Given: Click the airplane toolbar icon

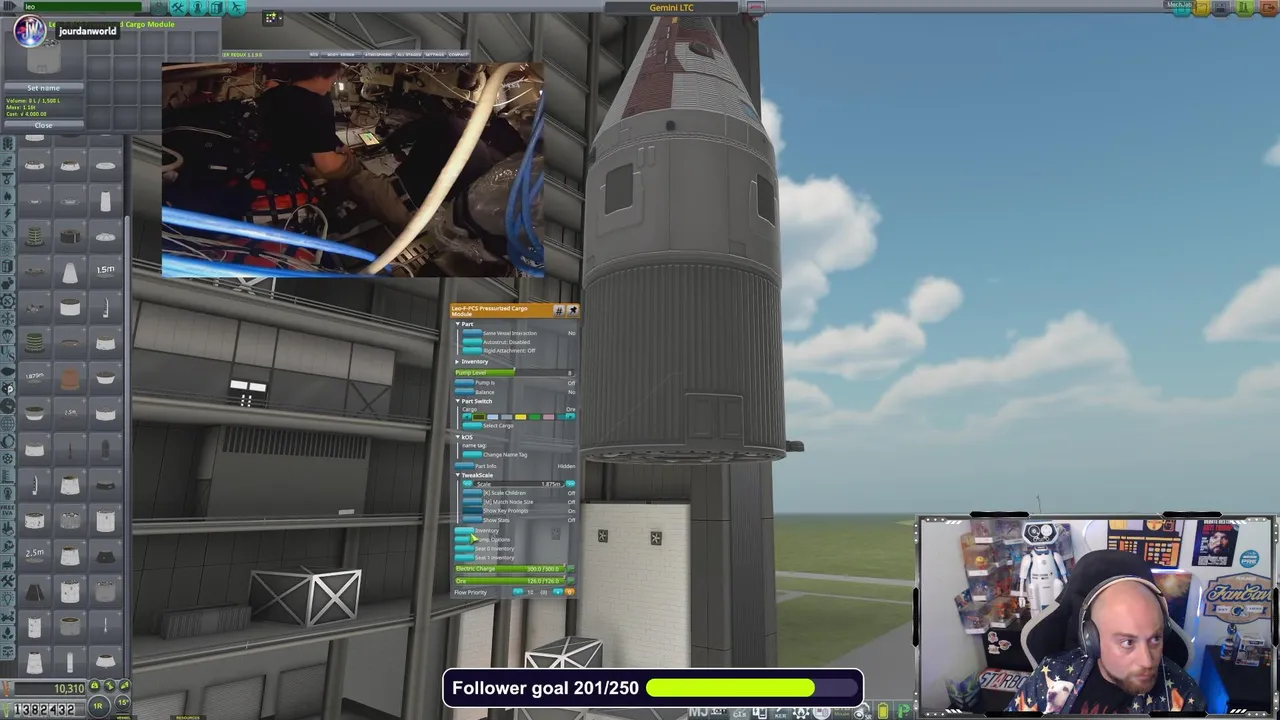Looking at the screenshot, I should (237, 7).
